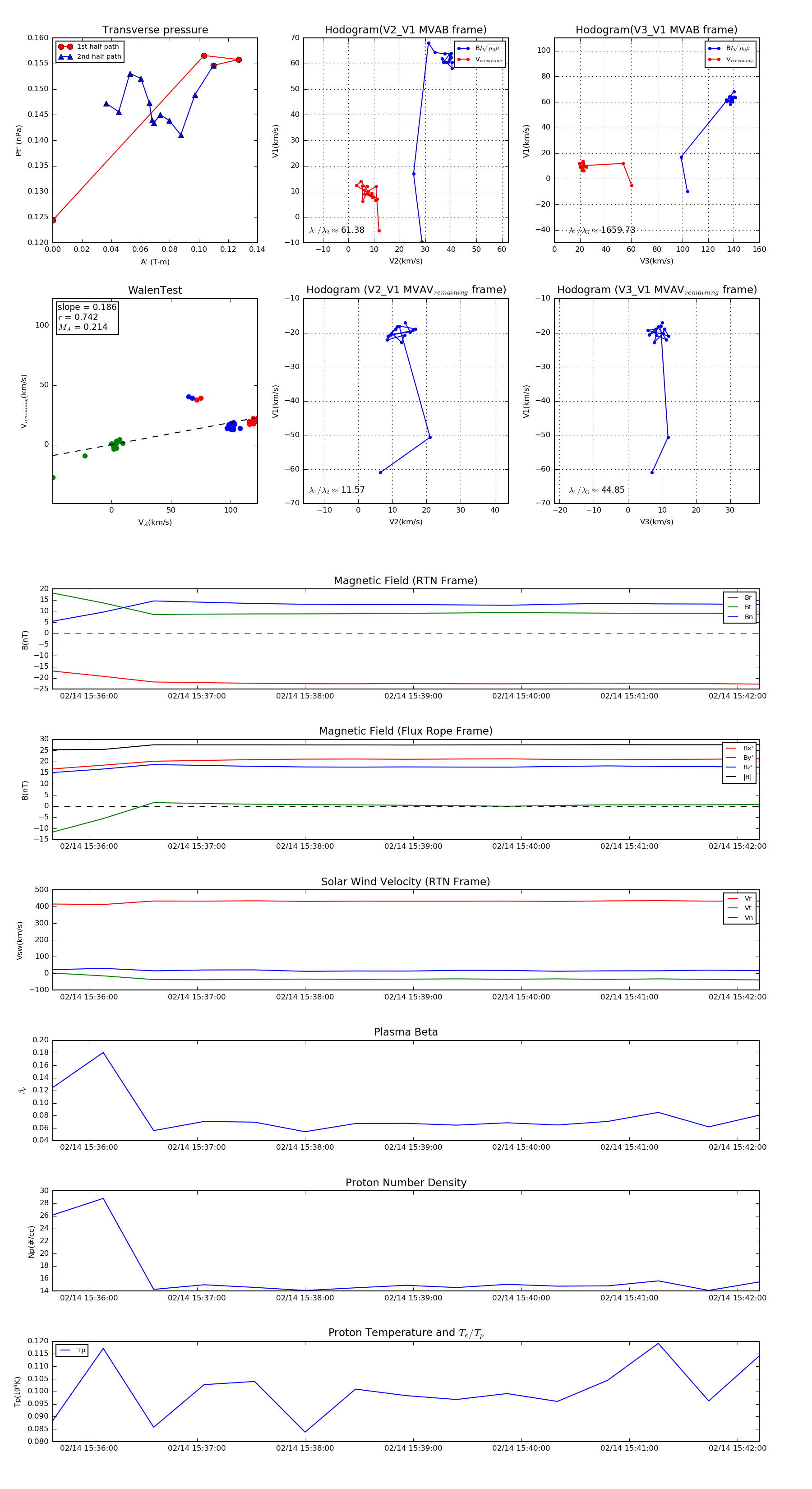Click the 'WalenTest' plot title
The image size is (812, 1489).
coord(155,290)
